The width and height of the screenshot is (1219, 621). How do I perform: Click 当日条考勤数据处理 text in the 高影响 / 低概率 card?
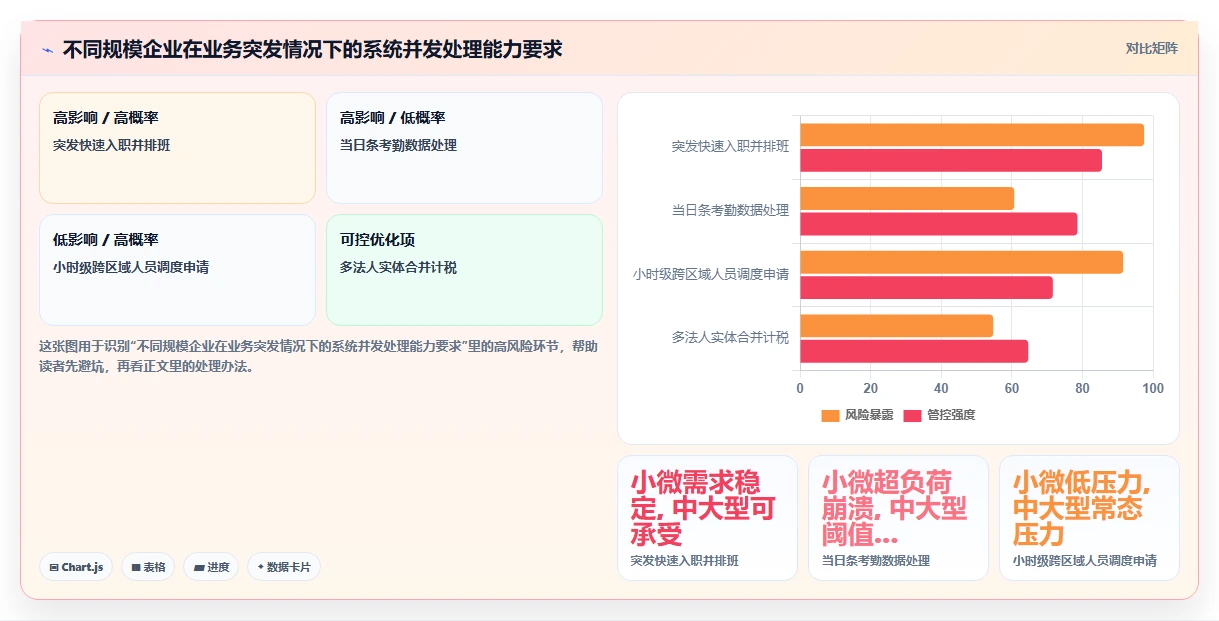tap(398, 145)
